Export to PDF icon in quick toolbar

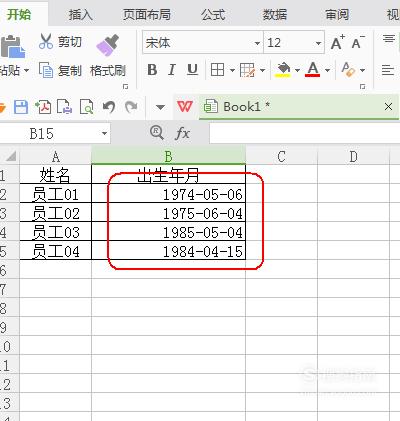(43, 107)
